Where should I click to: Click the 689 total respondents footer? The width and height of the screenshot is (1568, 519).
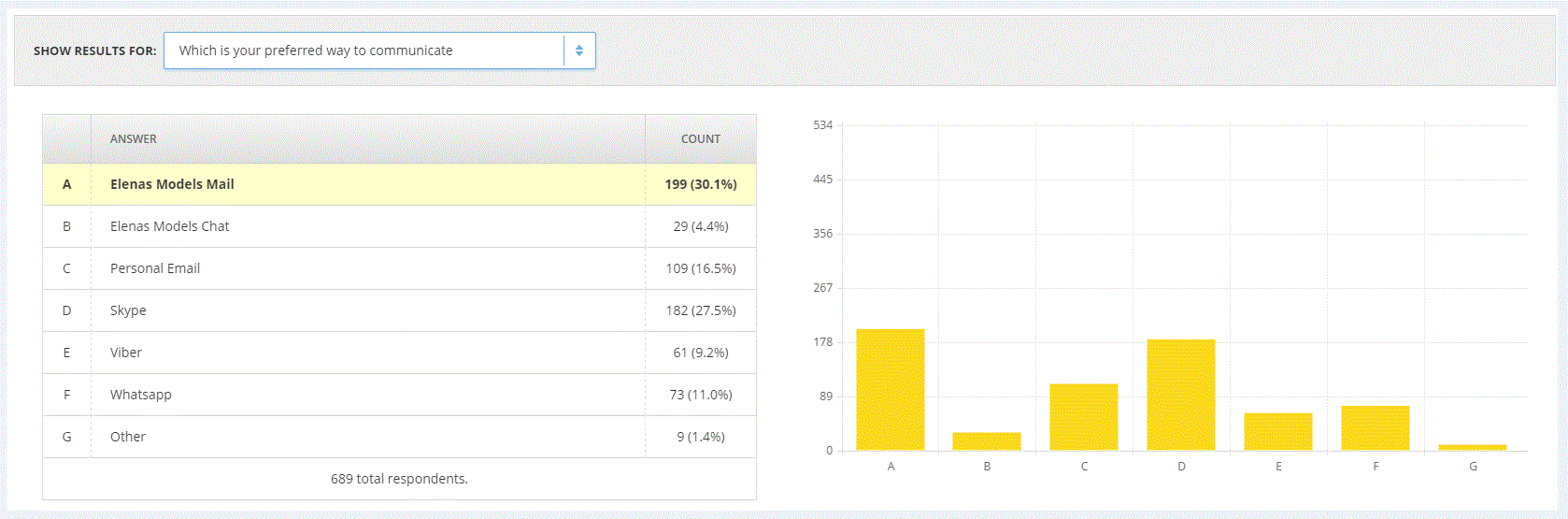click(x=399, y=479)
